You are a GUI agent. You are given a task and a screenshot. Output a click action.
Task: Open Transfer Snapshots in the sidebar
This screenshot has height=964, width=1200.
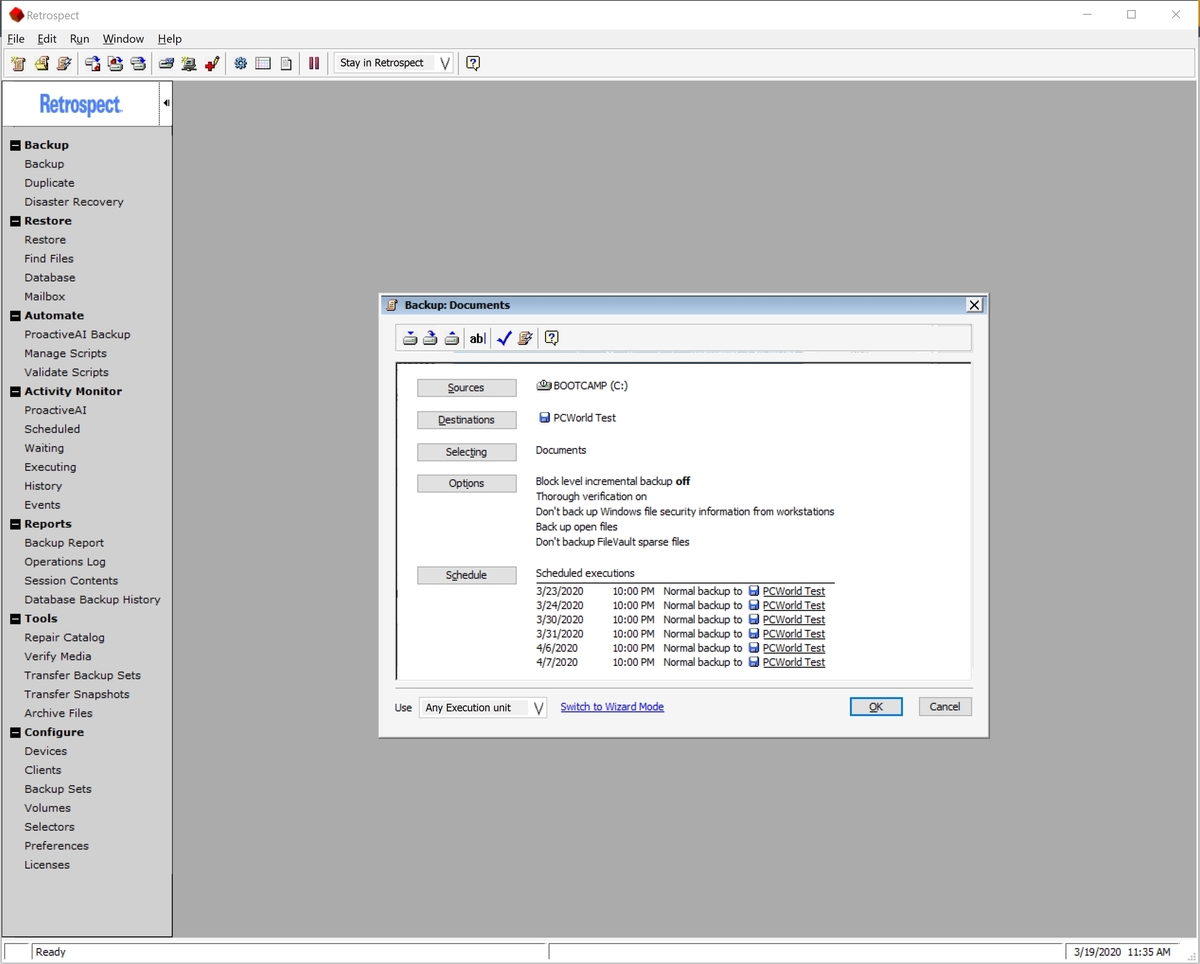click(77, 695)
